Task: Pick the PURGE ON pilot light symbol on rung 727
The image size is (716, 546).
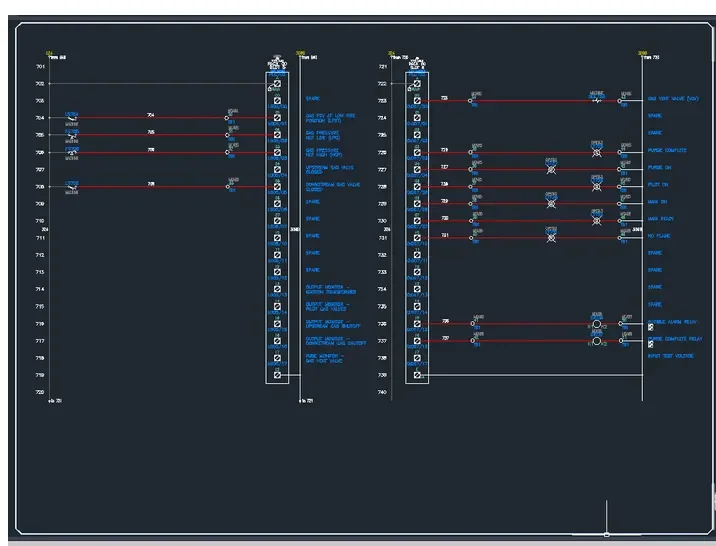Action: [x=551, y=170]
